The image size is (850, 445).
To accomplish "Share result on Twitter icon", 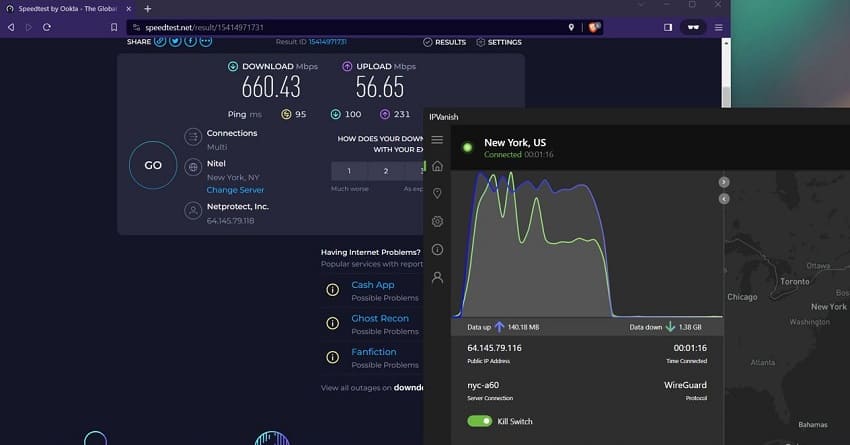I will 175,41.
